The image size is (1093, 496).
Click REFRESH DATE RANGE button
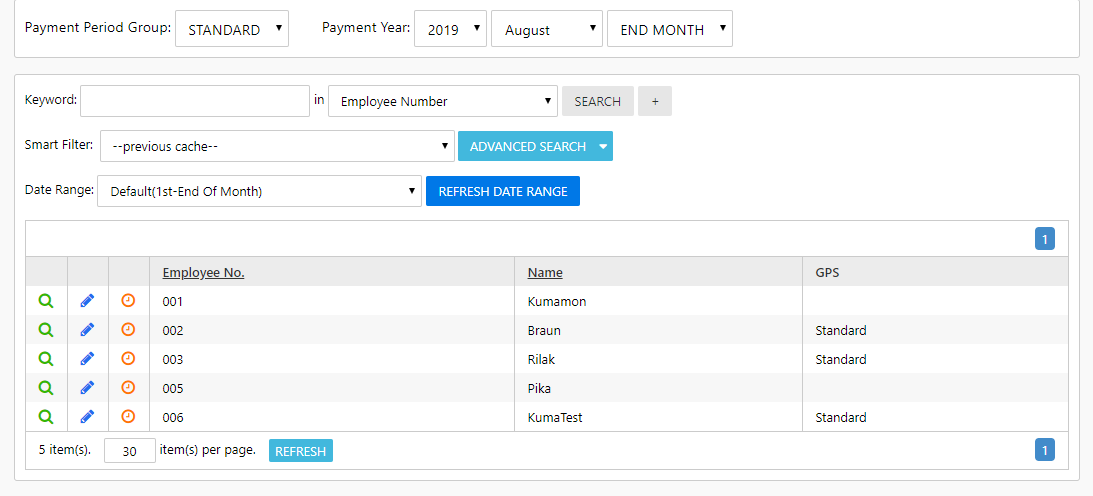pyautogui.click(x=503, y=191)
